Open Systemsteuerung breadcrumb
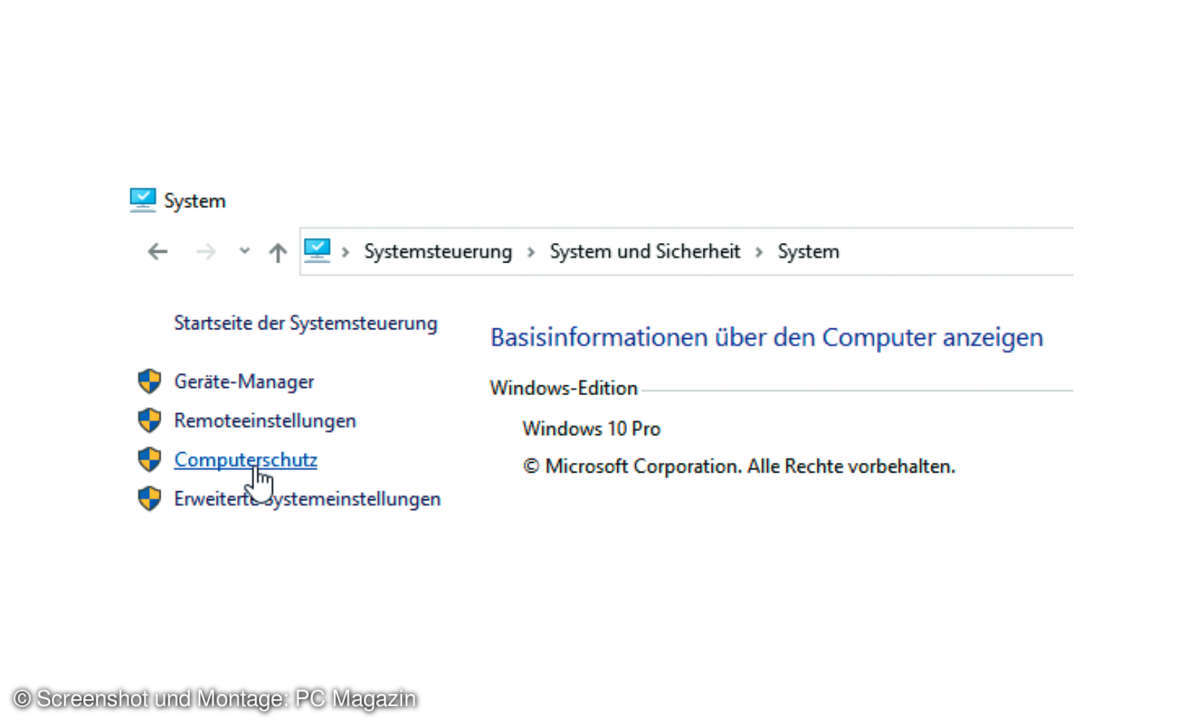 438,252
